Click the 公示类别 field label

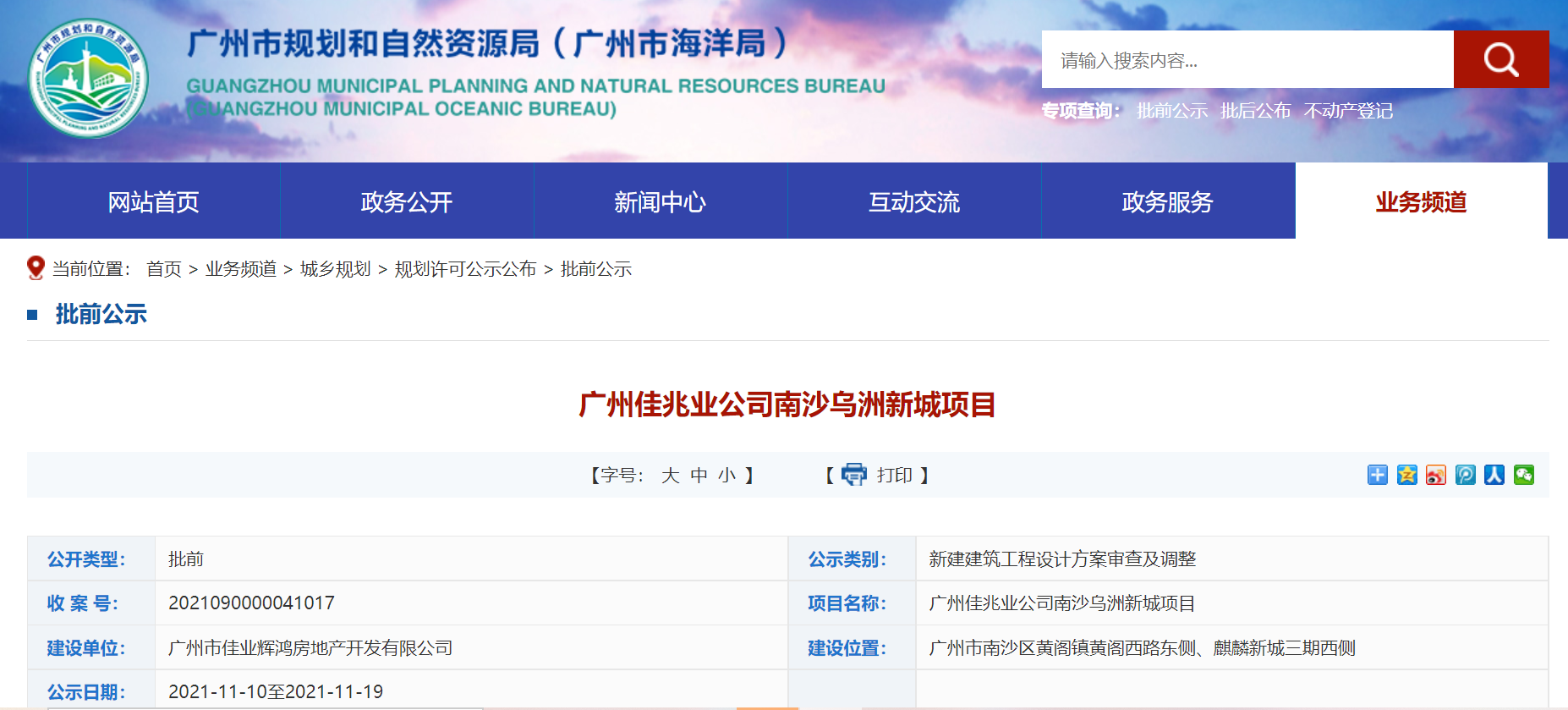(847, 559)
